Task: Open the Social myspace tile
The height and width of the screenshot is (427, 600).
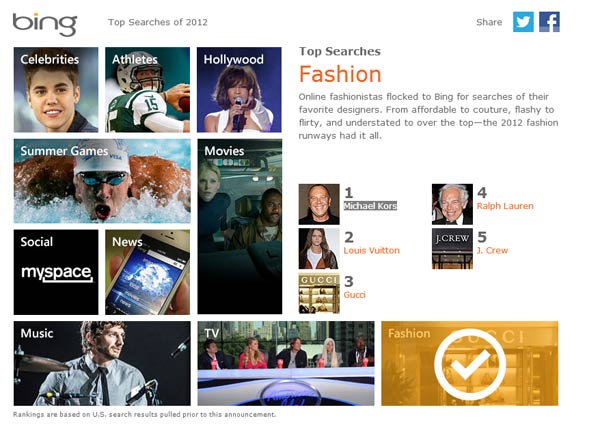Action: tap(56, 272)
